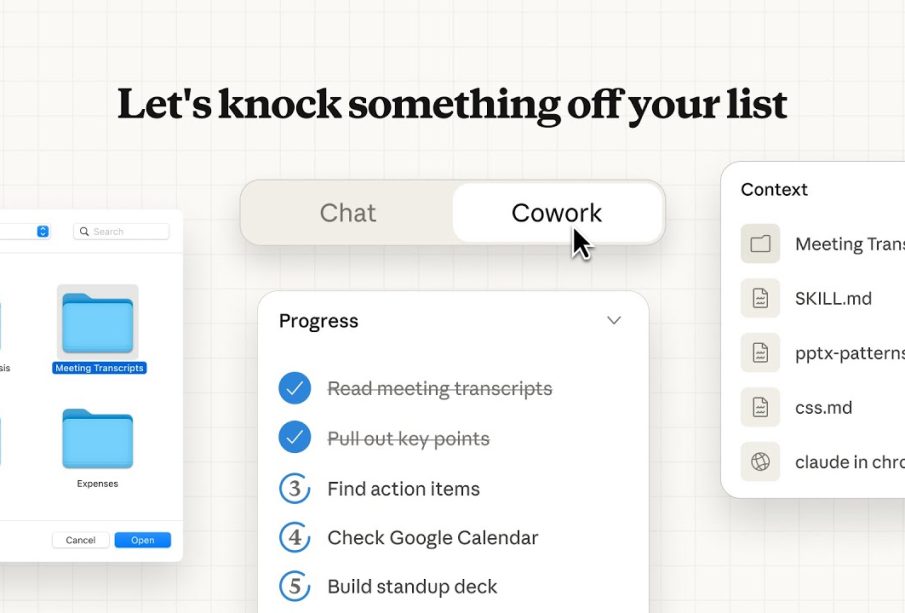Click step 3 circle for Find action items
The width and height of the screenshot is (905, 613).
click(x=294, y=489)
